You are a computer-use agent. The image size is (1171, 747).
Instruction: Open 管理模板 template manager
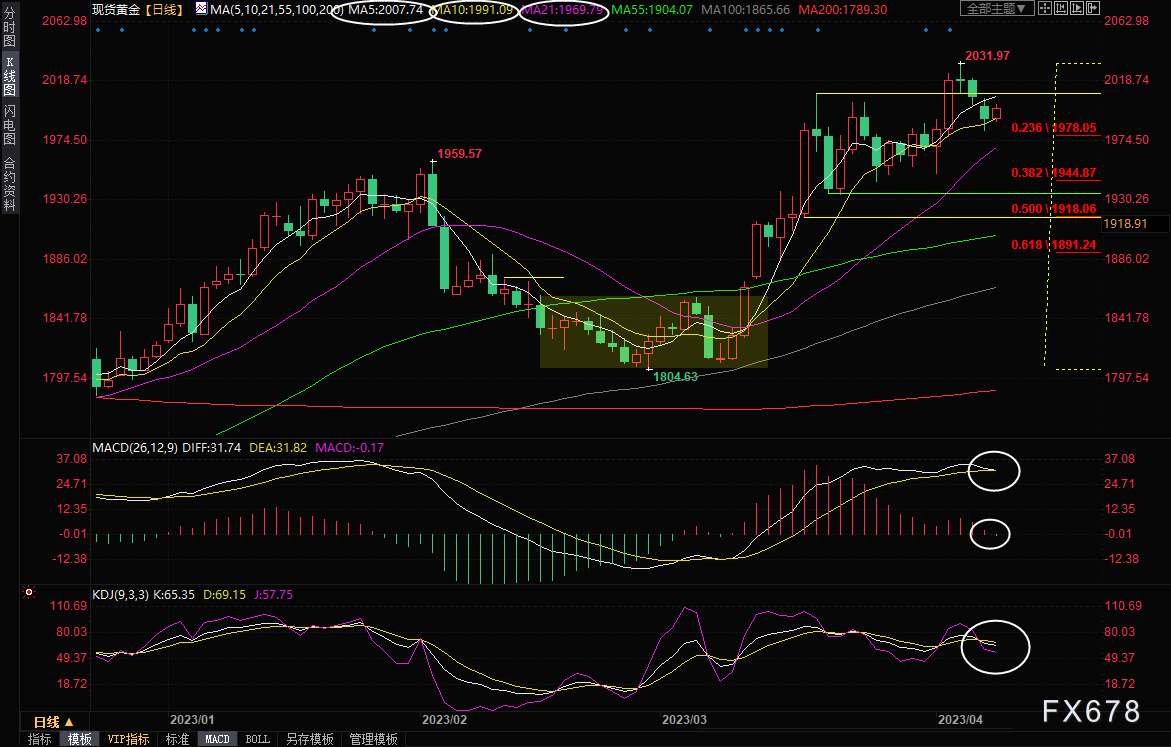click(373, 739)
